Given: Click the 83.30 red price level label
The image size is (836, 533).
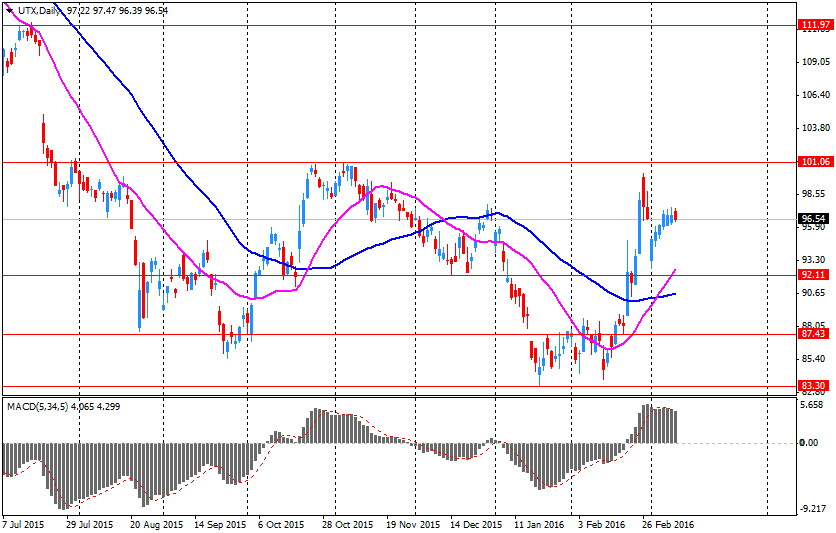Looking at the screenshot, I should (814, 386).
